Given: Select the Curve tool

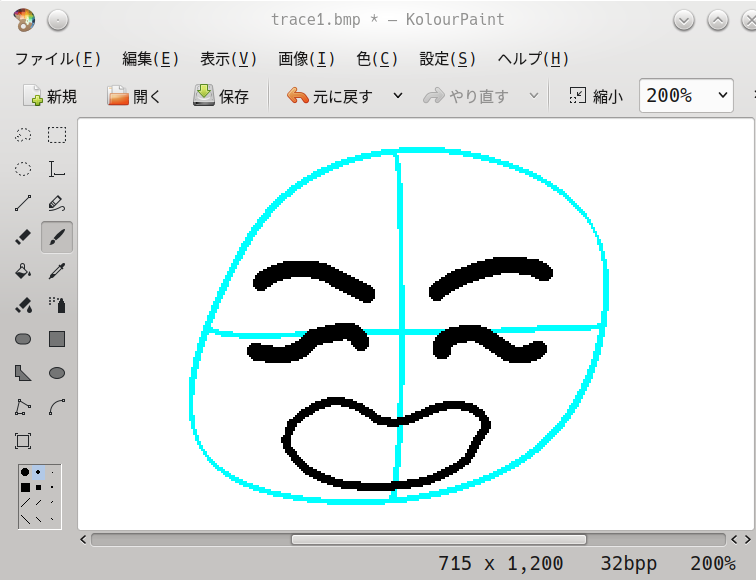Looking at the screenshot, I should pos(57,407).
